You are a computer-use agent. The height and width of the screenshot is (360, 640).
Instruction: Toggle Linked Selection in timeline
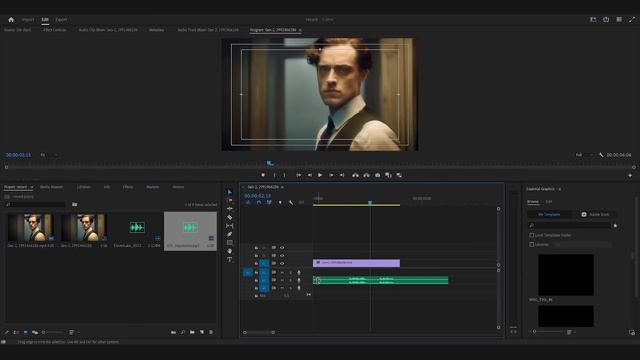click(269, 202)
